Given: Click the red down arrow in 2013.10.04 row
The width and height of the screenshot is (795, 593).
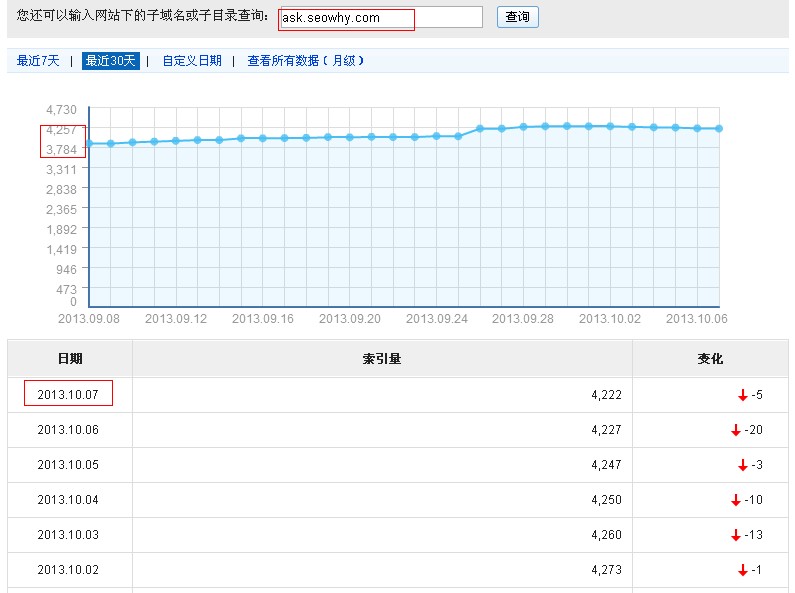Looking at the screenshot, I should (x=736, y=501).
